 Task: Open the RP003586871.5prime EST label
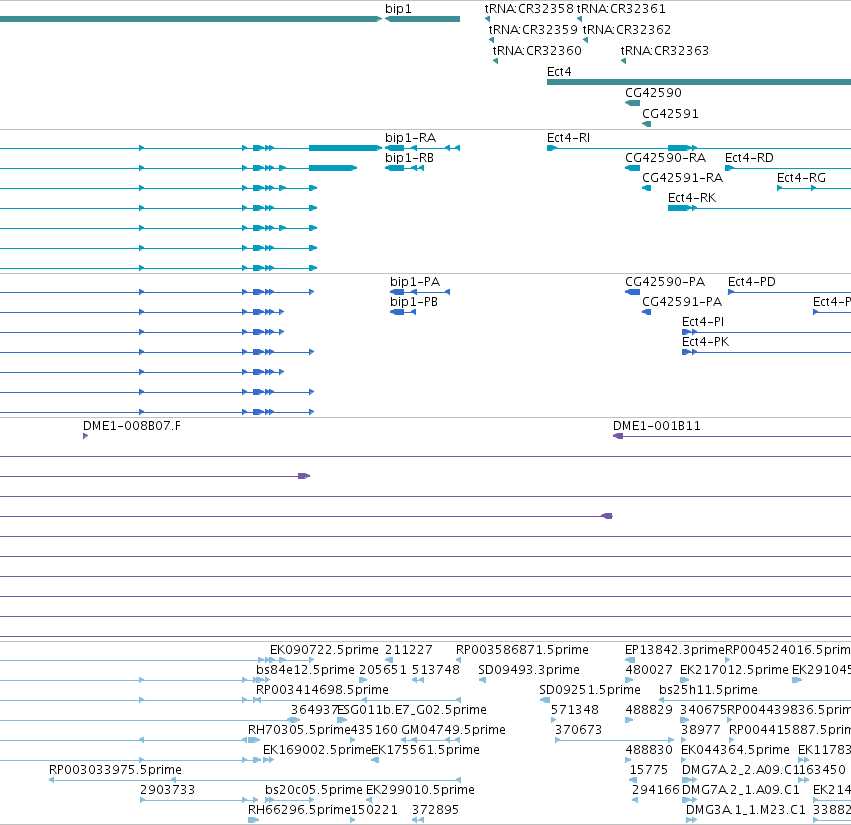pyautogui.click(x=522, y=650)
